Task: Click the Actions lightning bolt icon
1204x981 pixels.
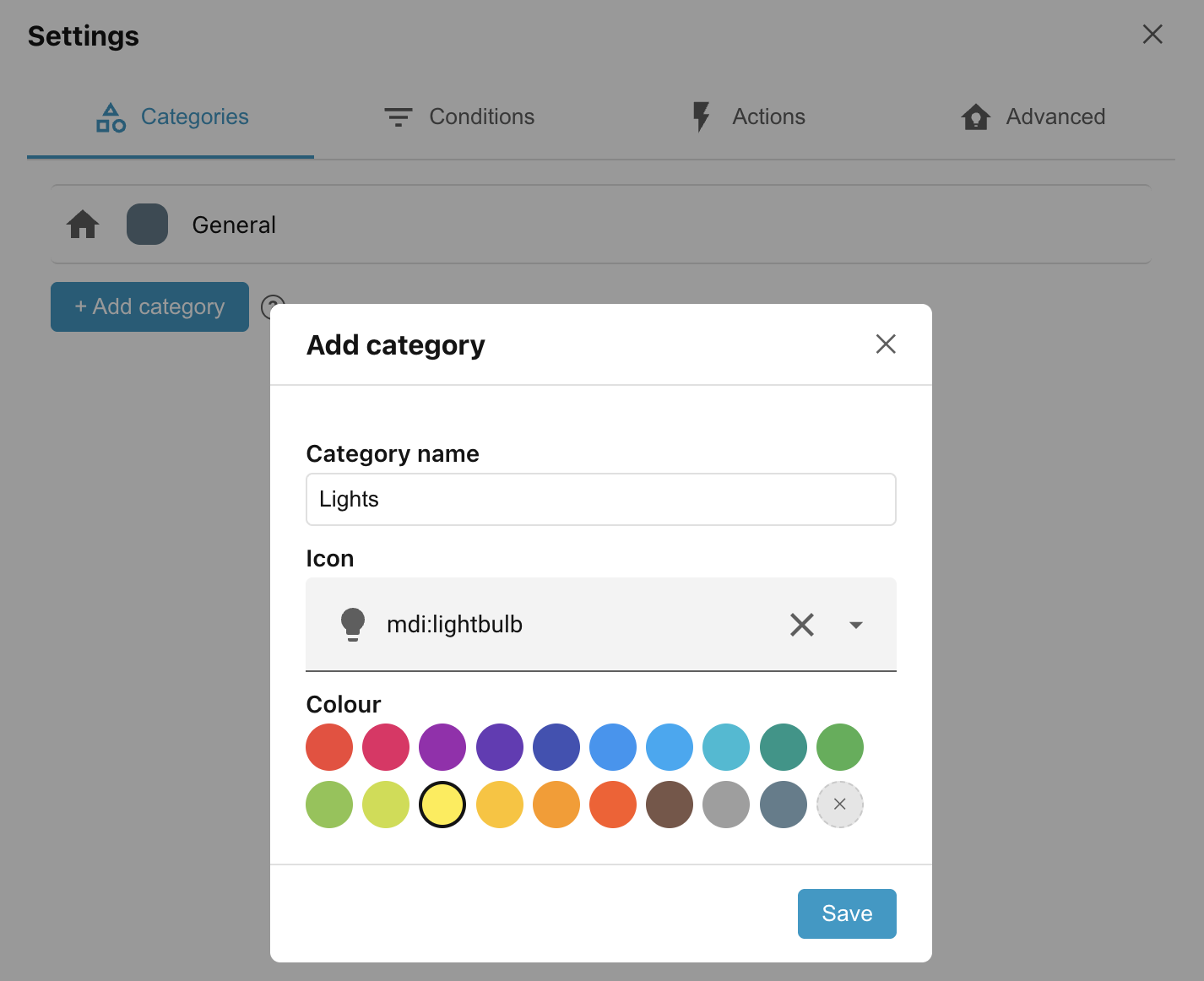Action: click(701, 117)
